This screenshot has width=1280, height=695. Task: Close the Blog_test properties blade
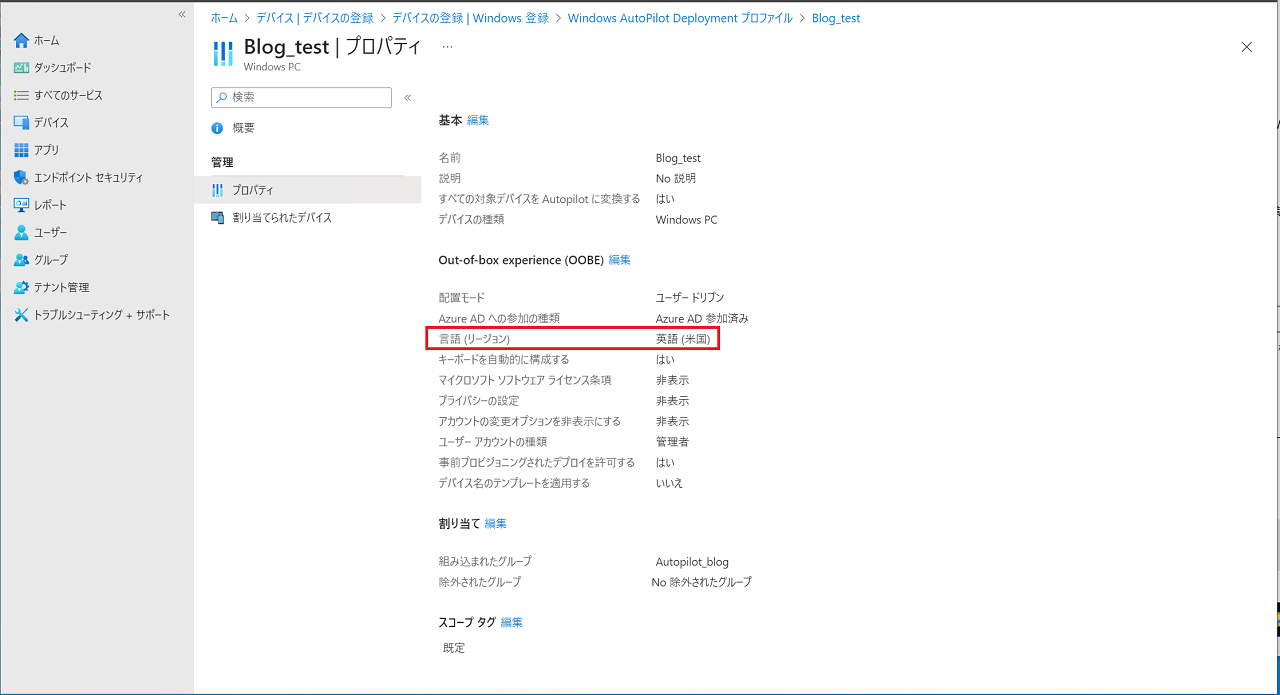1246,47
